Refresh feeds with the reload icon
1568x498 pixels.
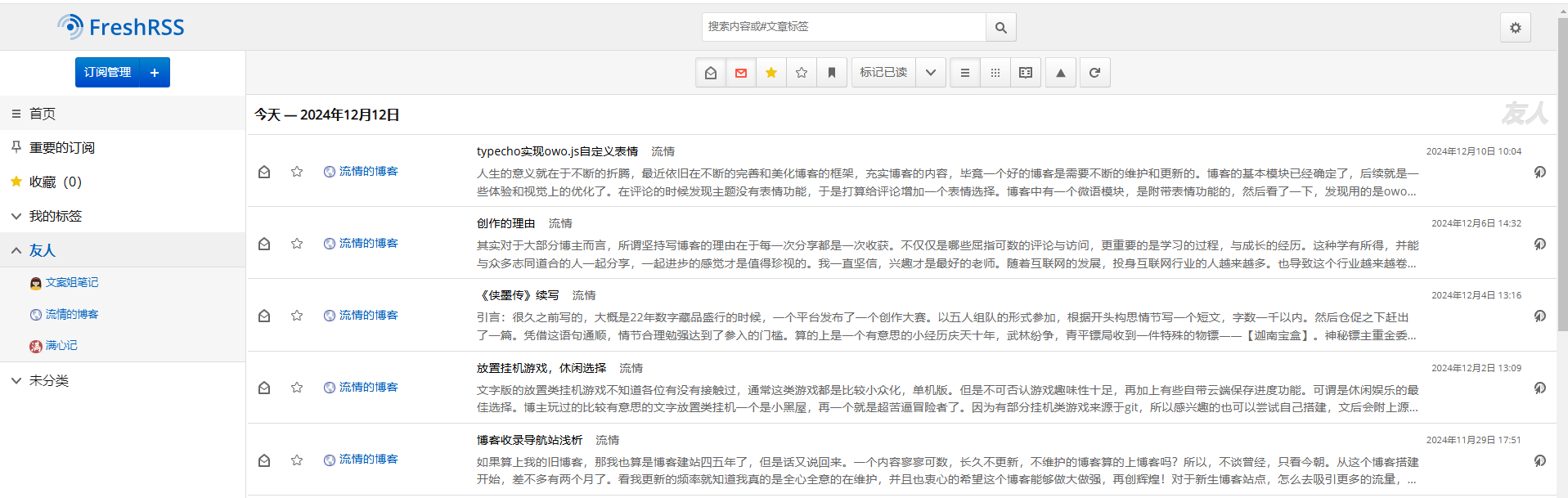click(1094, 73)
